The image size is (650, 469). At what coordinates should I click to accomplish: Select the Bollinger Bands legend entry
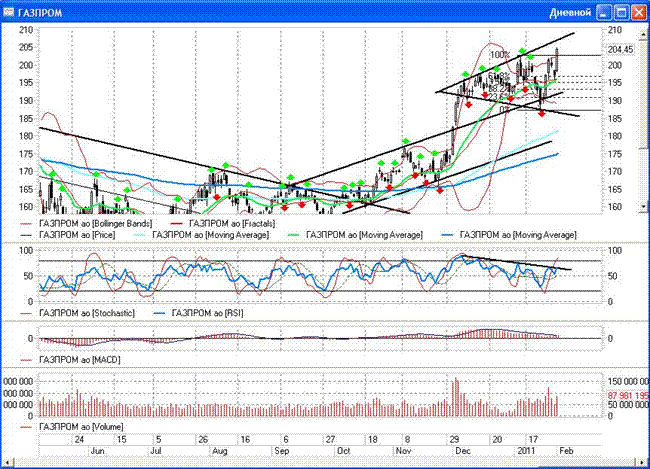tap(86, 224)
